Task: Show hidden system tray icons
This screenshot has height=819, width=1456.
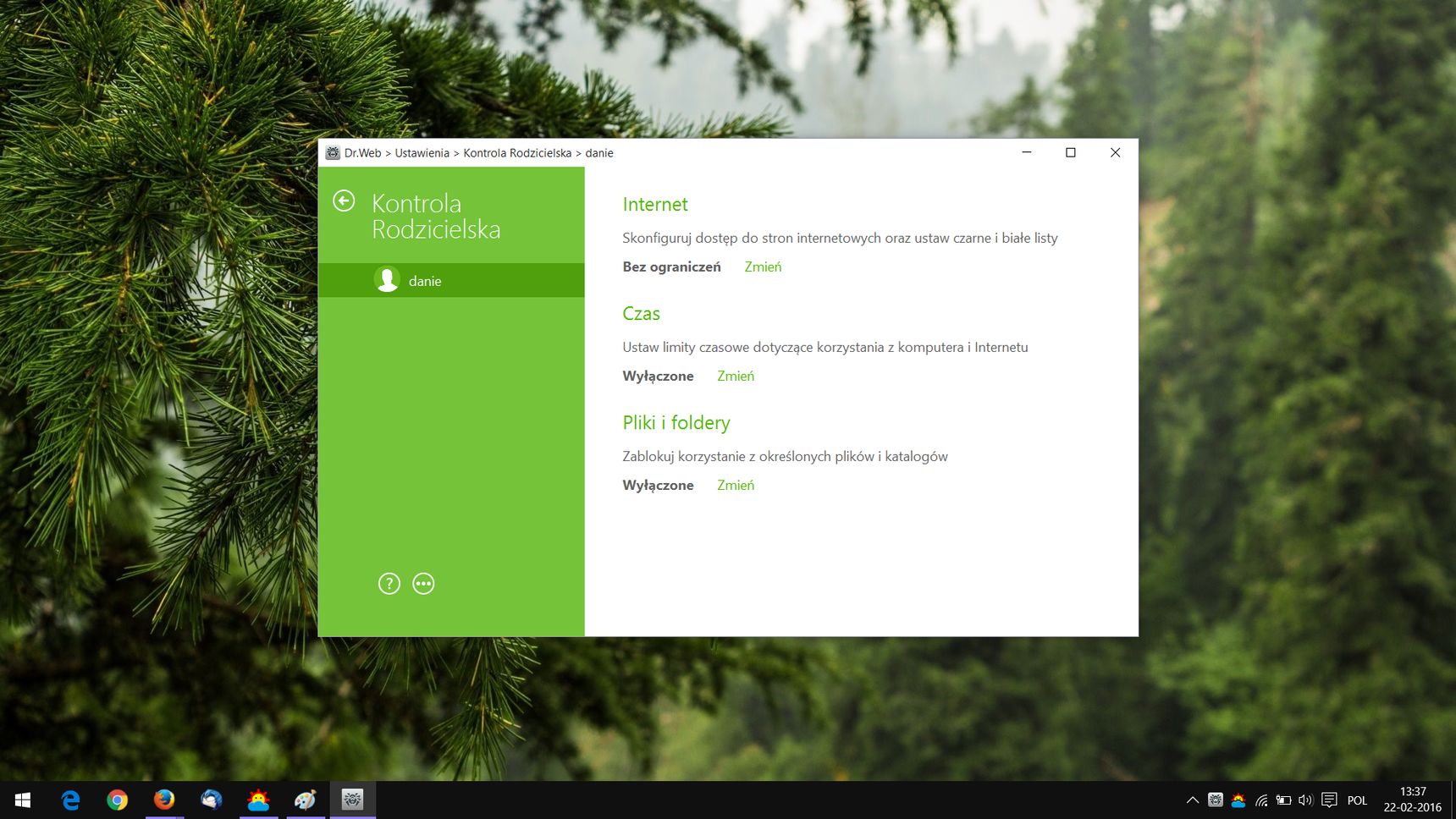Action: [x=1193, y=800]
